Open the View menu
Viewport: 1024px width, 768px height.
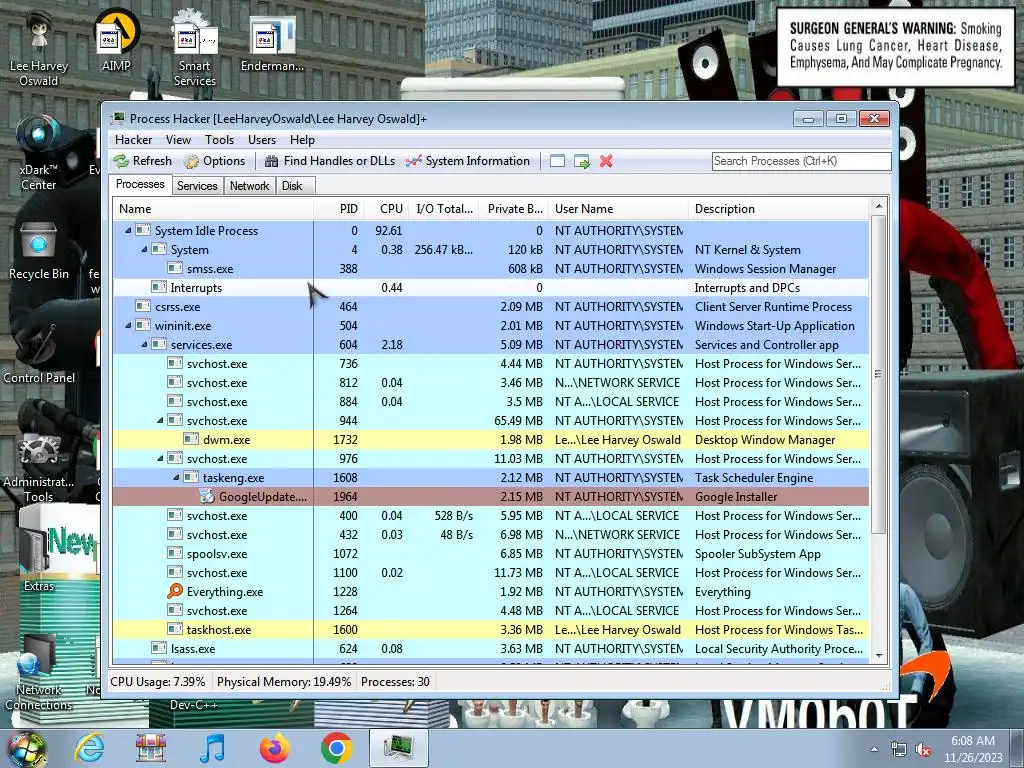coord(178,140)
